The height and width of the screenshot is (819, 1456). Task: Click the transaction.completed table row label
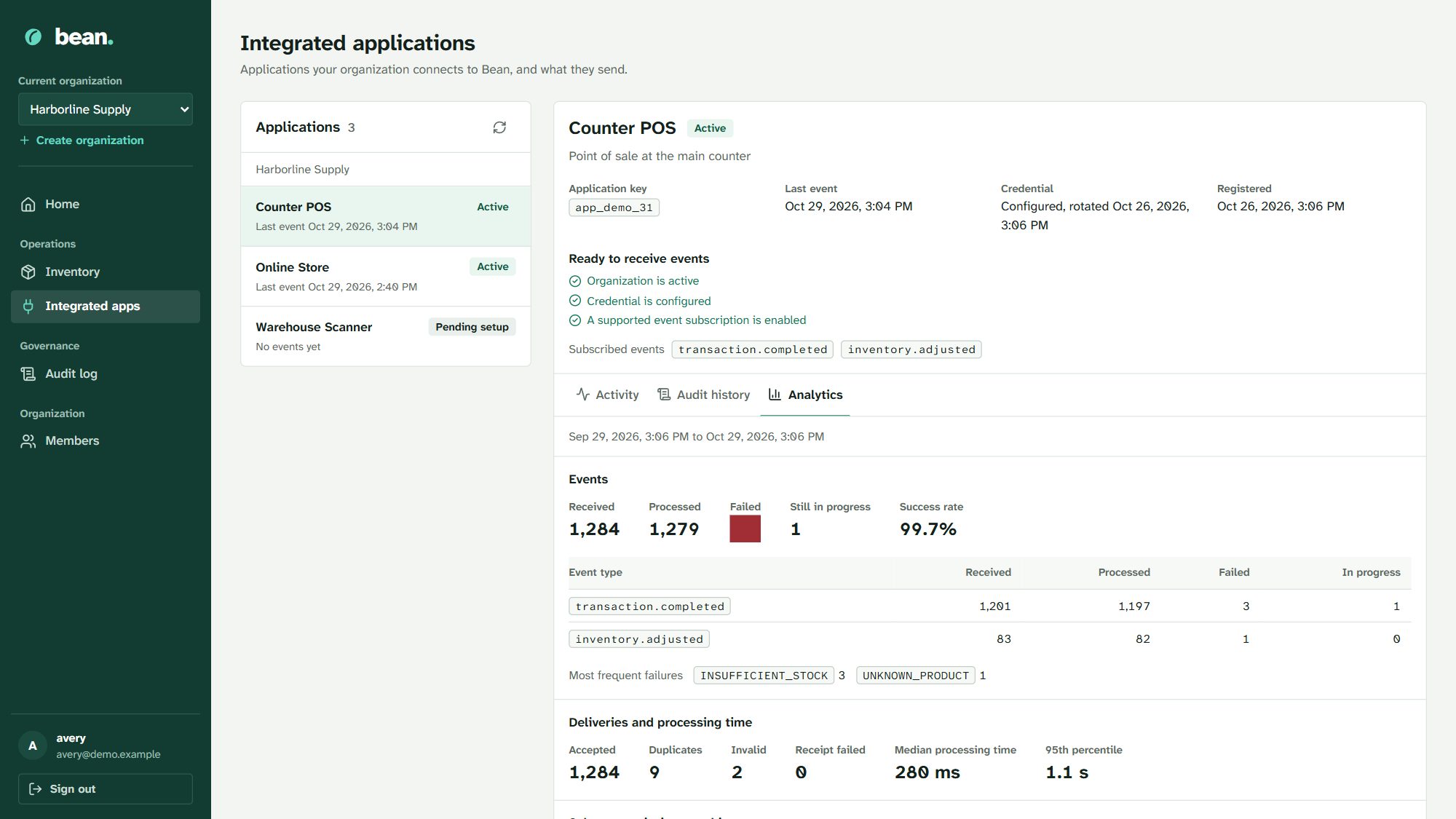[x=649, y=606]
